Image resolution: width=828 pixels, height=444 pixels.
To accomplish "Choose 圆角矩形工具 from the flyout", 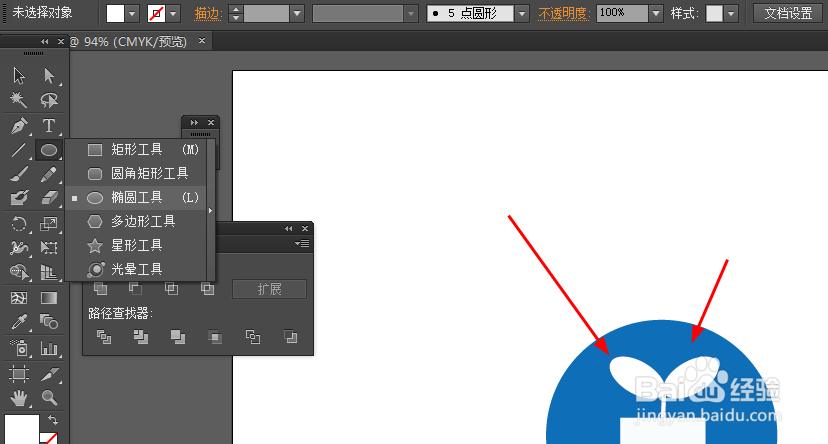I will pos(136,173).
